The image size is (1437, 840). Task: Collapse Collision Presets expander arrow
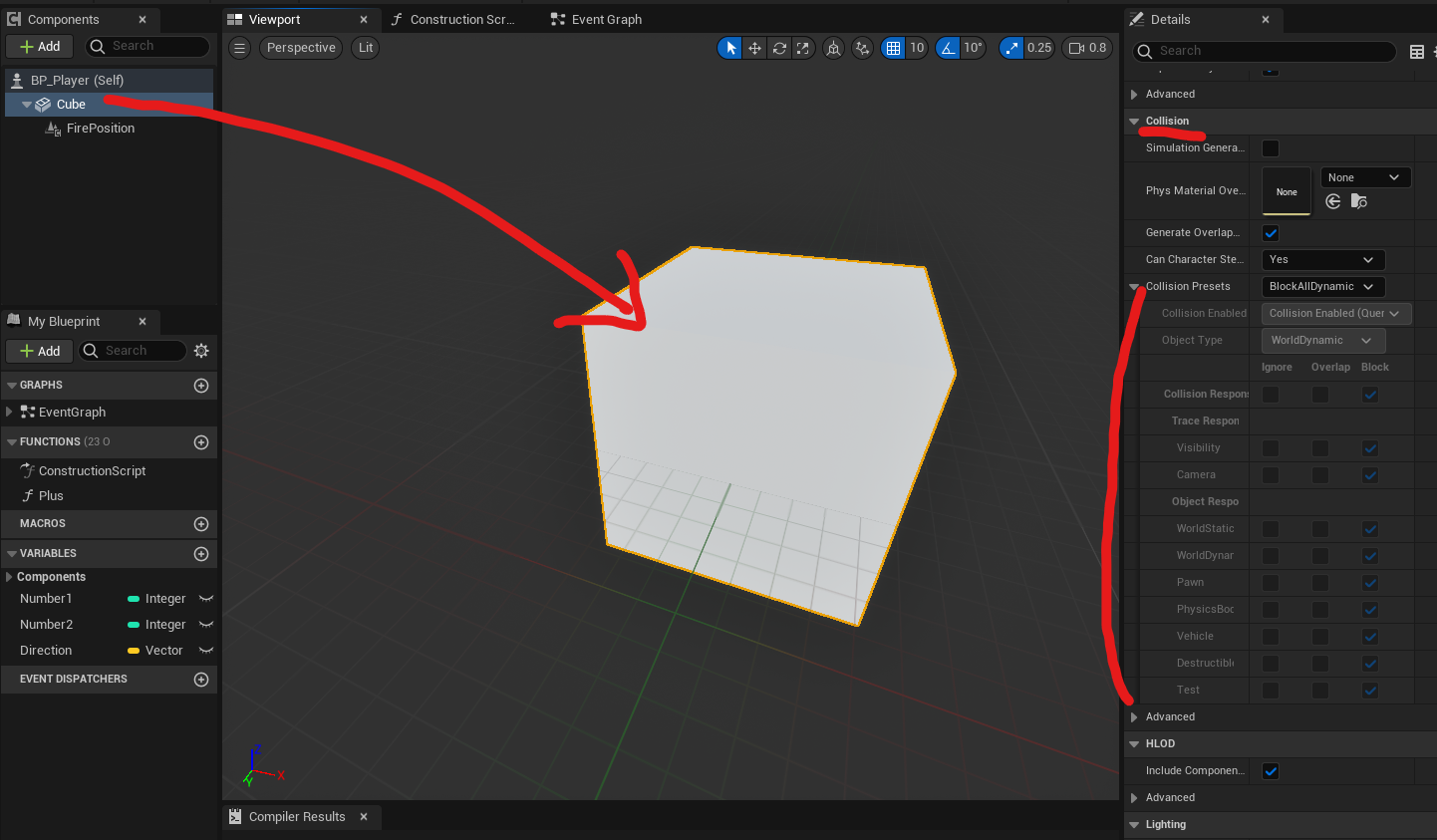coord(1134,287)
